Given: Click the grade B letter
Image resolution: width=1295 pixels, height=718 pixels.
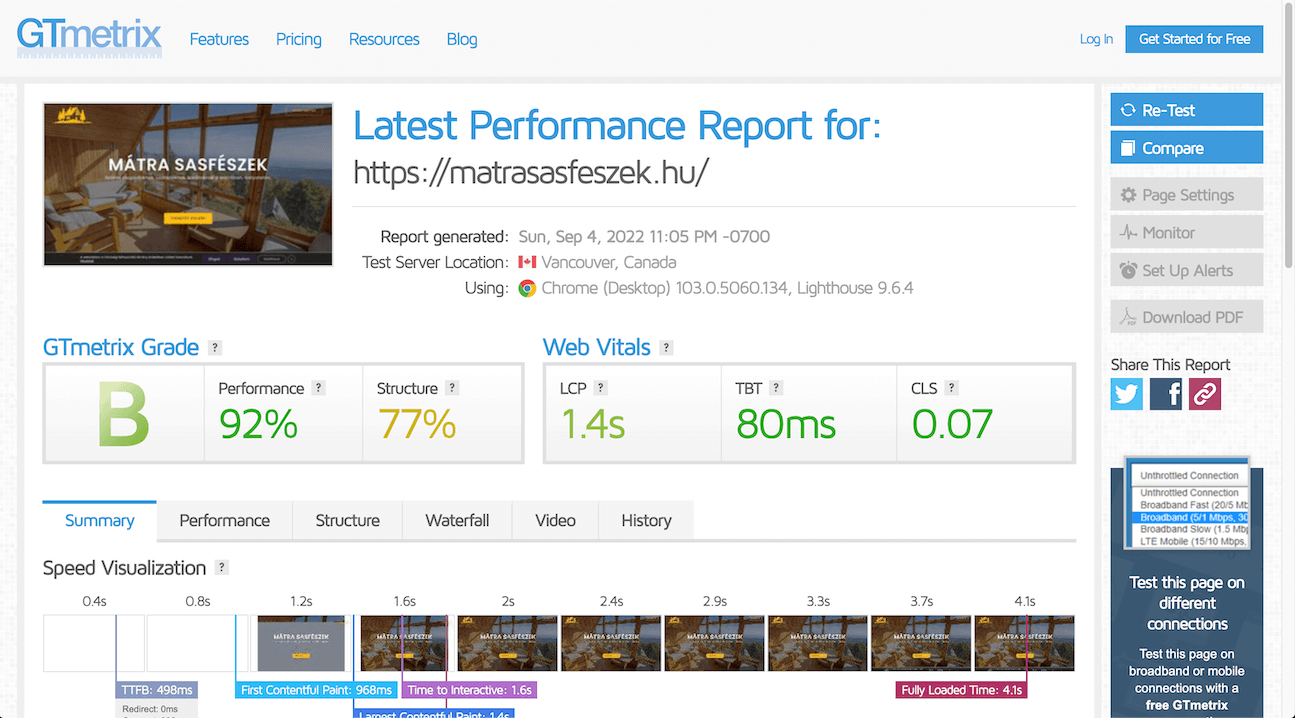Looking at the screenshot, I should point(123,414).
